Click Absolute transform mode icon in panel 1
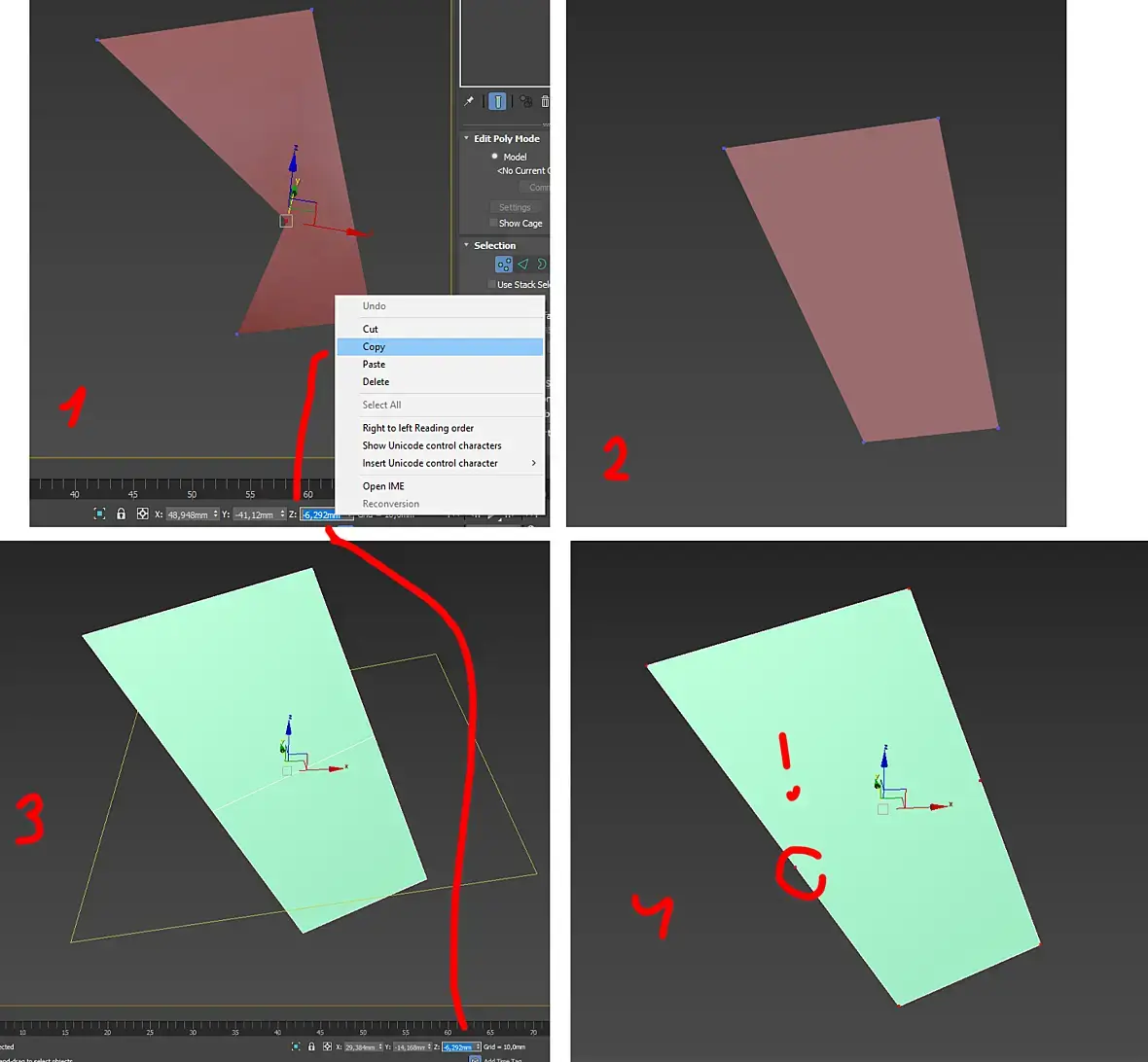The height and width of the screenshot is (1062, 1148). [143, 513]
